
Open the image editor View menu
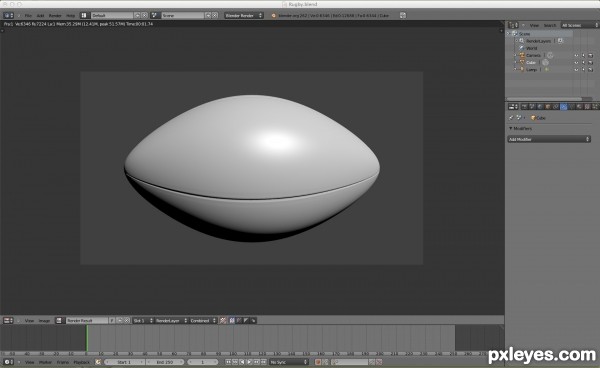tap(29, 321)
